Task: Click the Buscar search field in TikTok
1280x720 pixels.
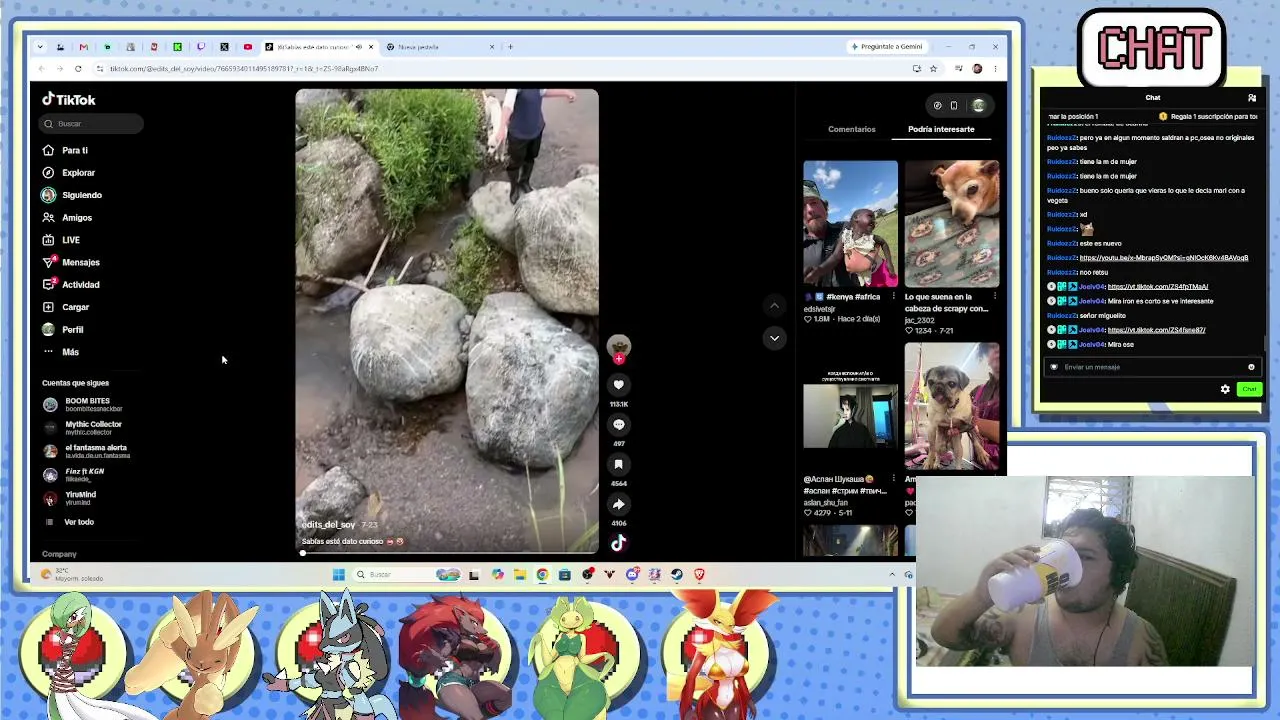Action: pyautogui.click(x=92, y=124)
